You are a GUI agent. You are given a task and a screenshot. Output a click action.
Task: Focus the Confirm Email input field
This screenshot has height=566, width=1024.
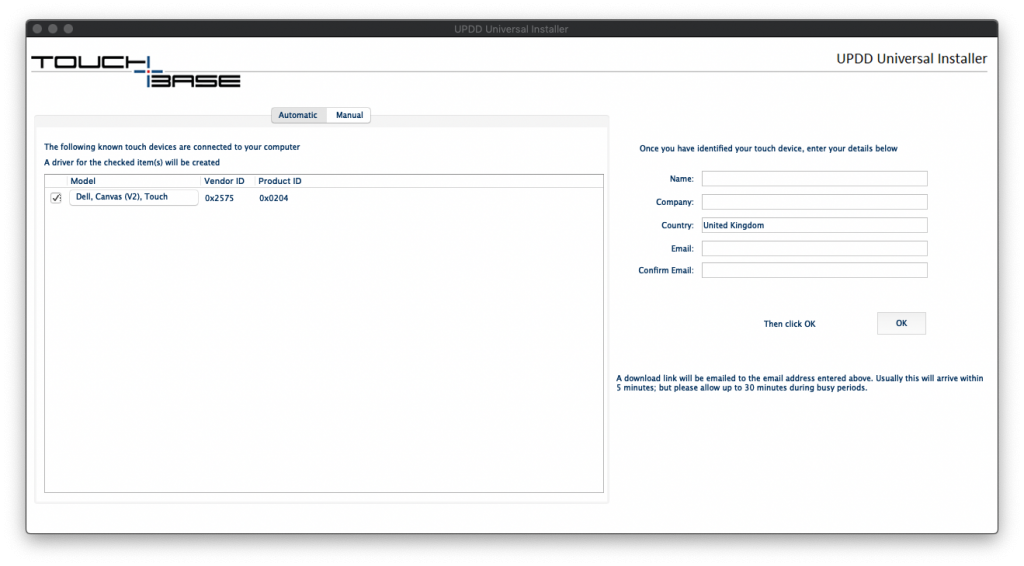814,270
